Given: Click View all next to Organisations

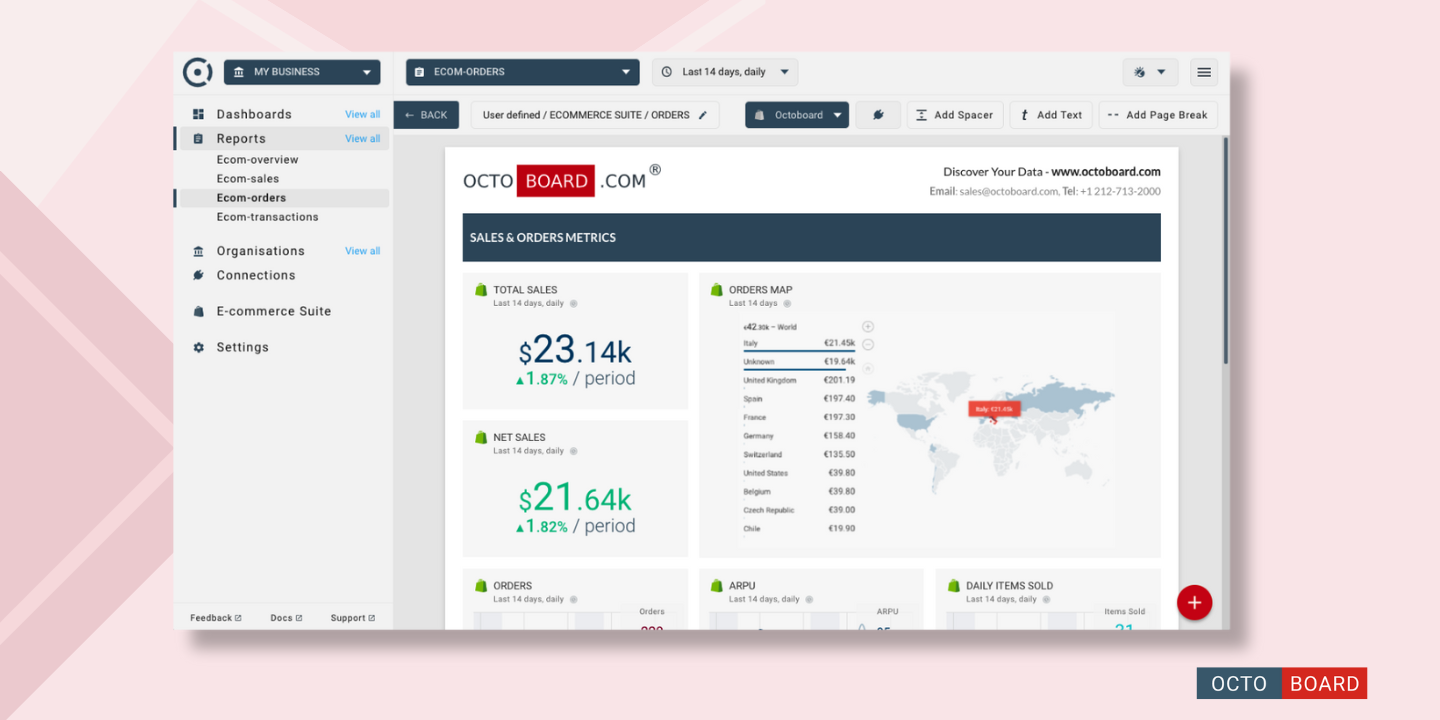Looking at the screenshot, I should (x=363, y=251).
